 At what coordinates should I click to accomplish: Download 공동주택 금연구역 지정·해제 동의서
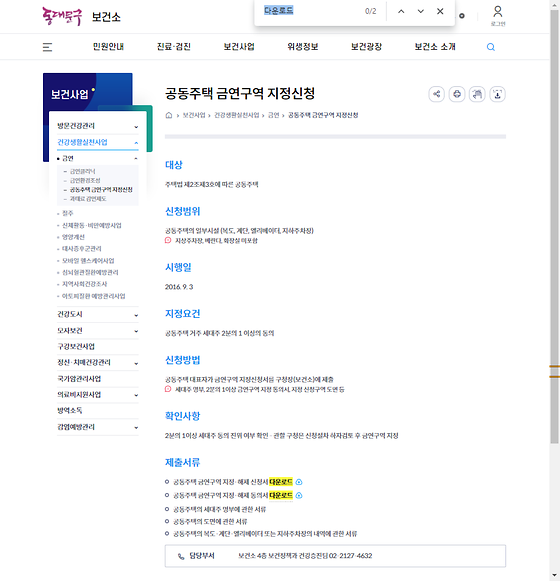tap(281, 495)
